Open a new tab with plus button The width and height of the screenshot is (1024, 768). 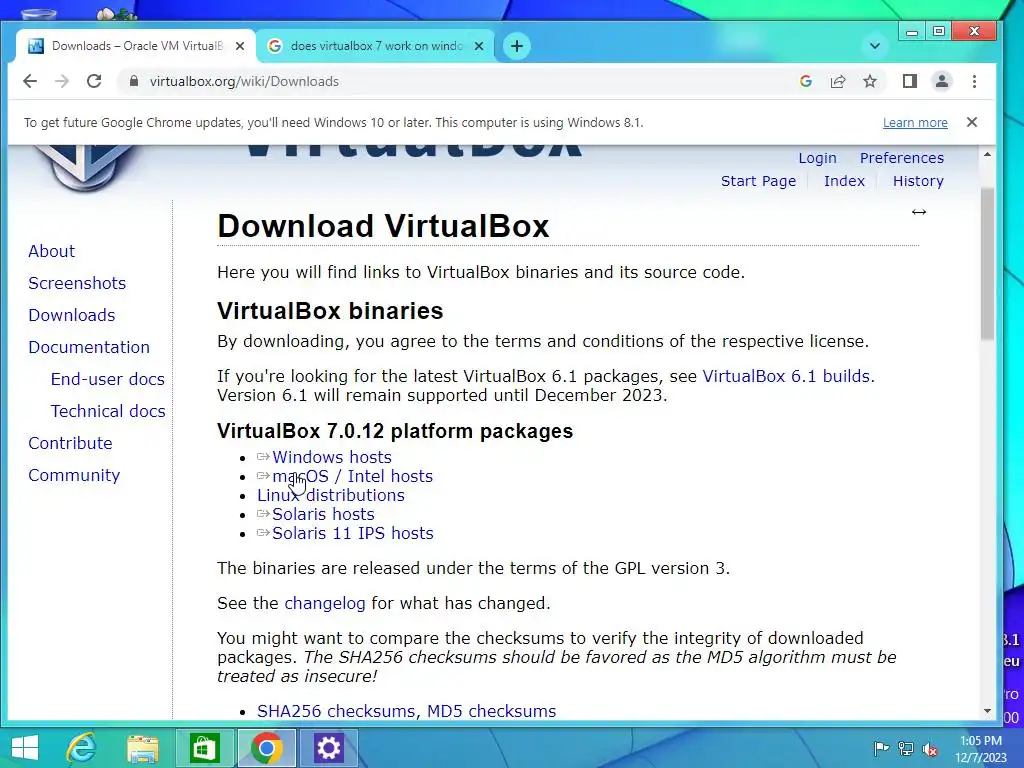point(517,46)
